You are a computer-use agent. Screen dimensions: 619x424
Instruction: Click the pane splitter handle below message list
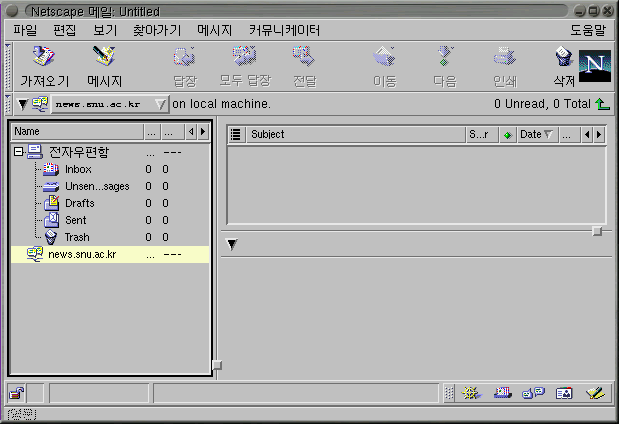click(597, 231)
